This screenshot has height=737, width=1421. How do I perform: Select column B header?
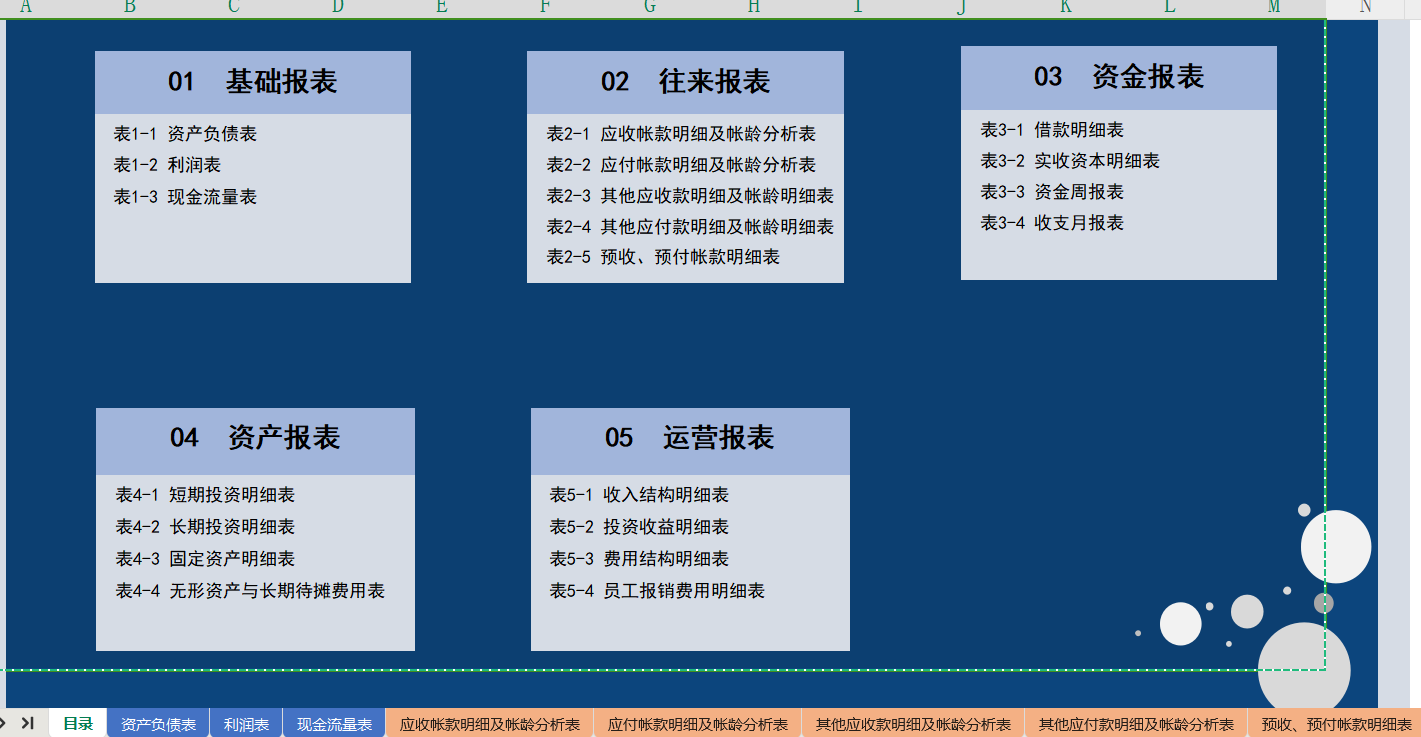pyautogui.click(x=130, y=8)
